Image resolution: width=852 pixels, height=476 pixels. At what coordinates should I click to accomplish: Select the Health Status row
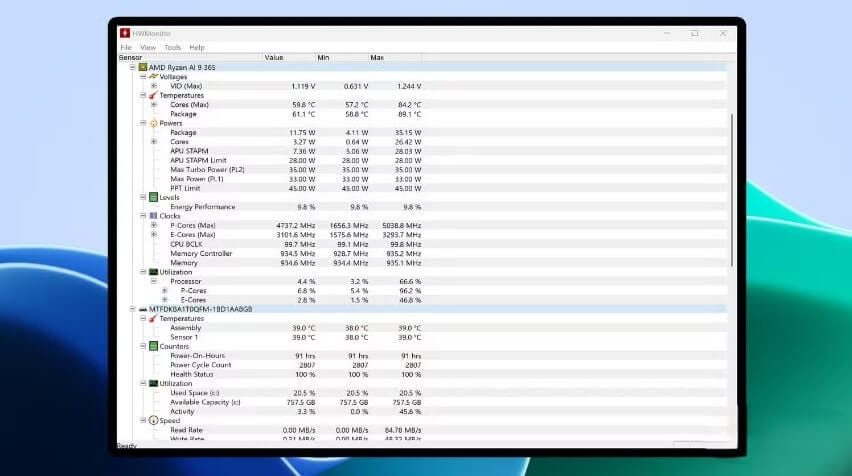(191, 374)
